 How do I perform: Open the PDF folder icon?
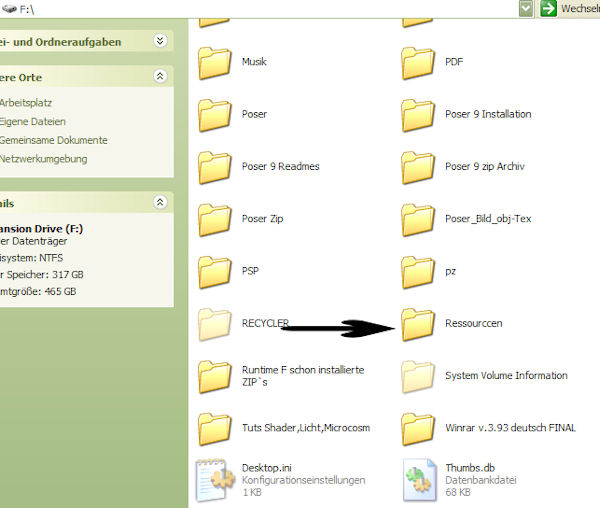418,63
